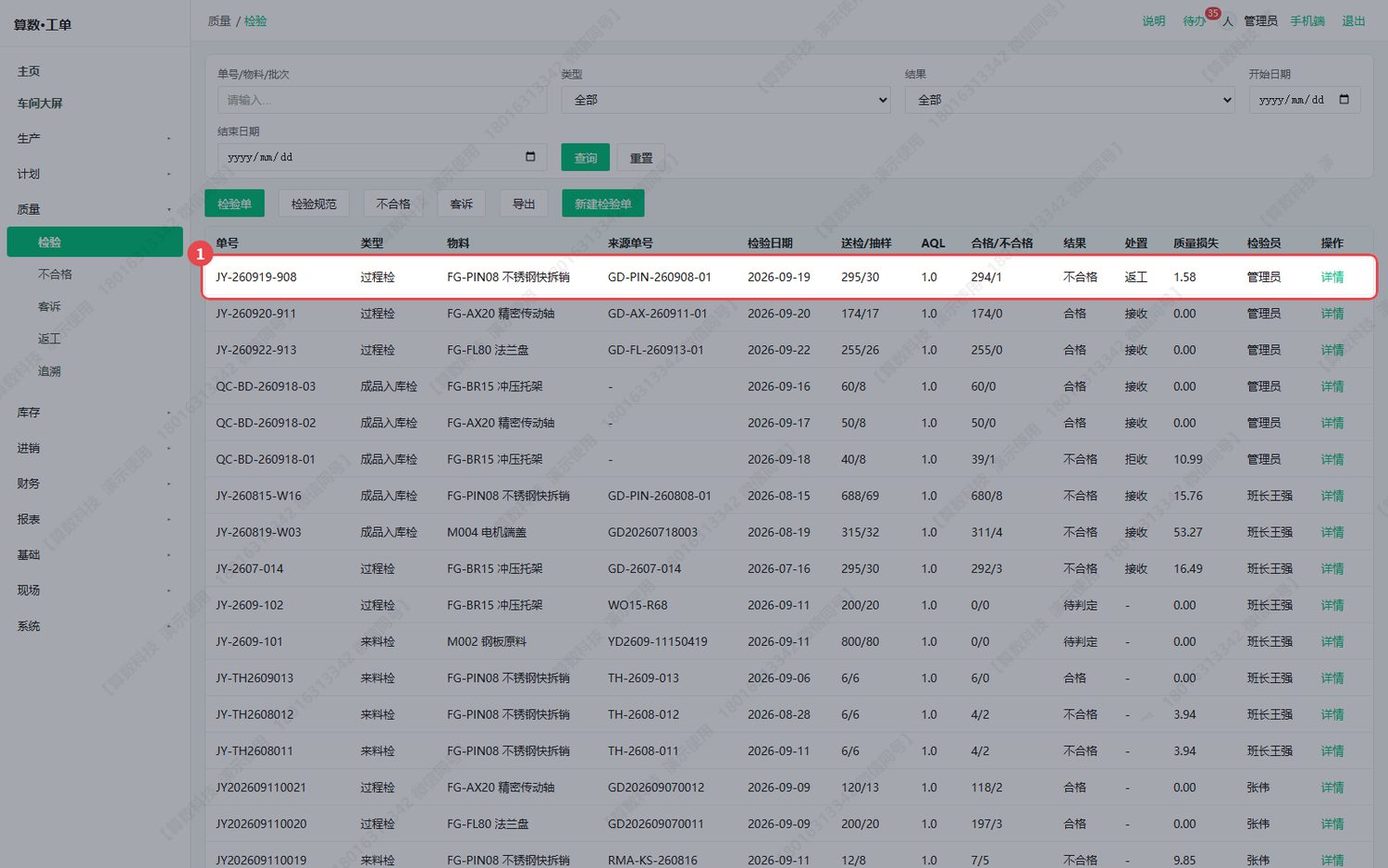Open 详情 for JY-260919-908
Screen dimensions: 1388x868
pos(1332,277)
